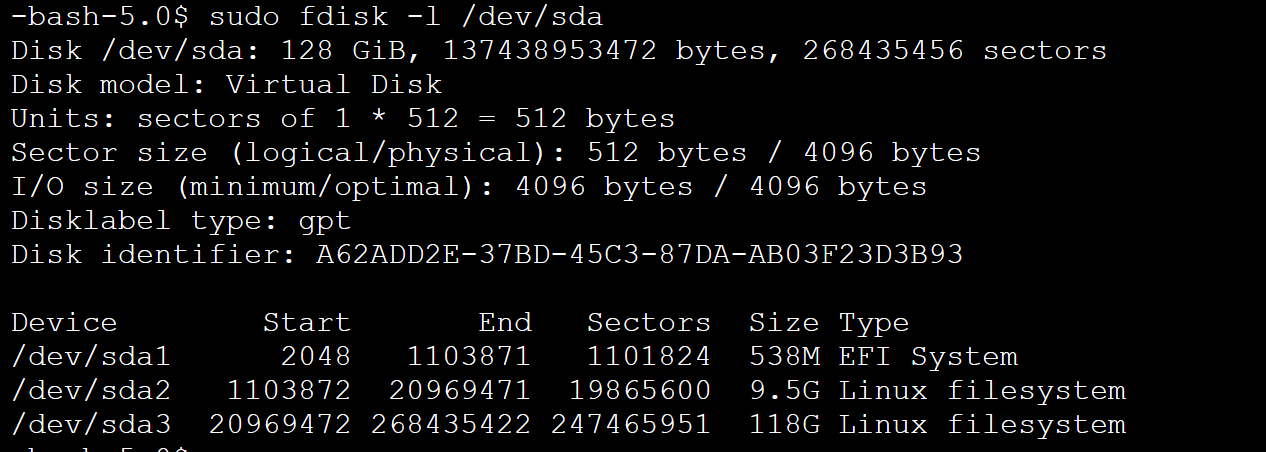Click the 9.5G size value
The width and height of the screenshot is (1266, 452).
pos(784,390)
